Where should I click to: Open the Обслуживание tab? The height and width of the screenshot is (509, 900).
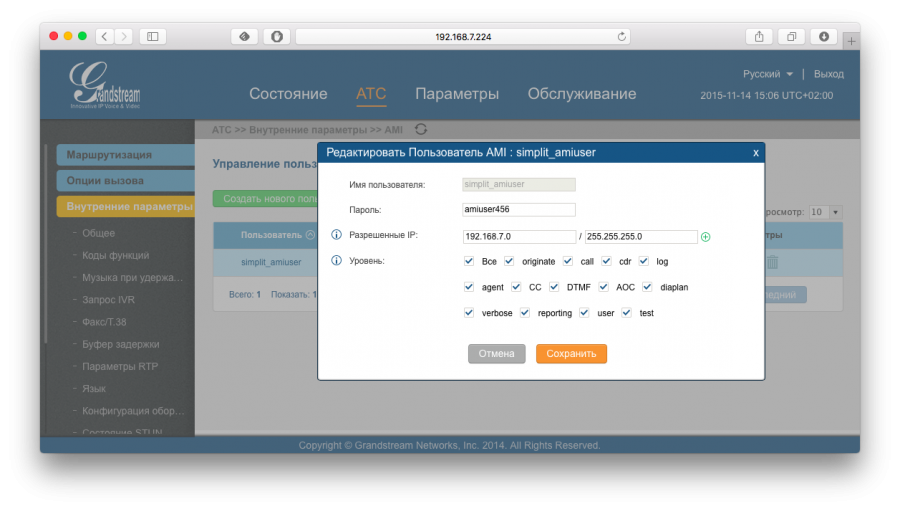(x=582, y=94)
